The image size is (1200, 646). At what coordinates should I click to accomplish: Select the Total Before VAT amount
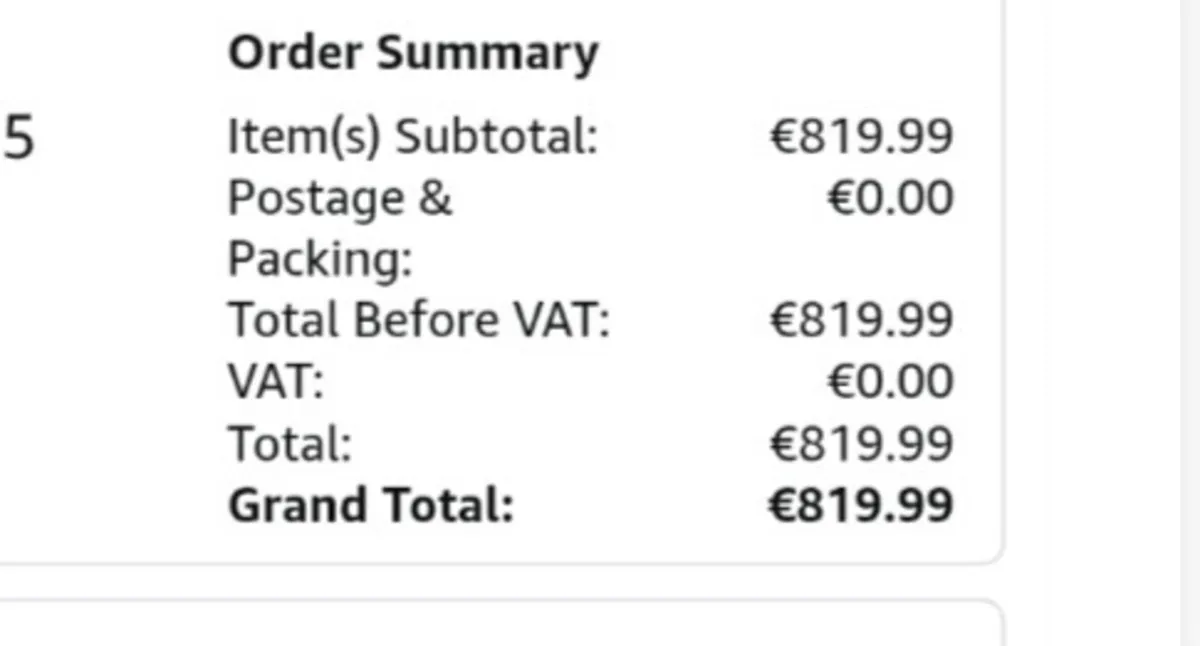point(861,321)
